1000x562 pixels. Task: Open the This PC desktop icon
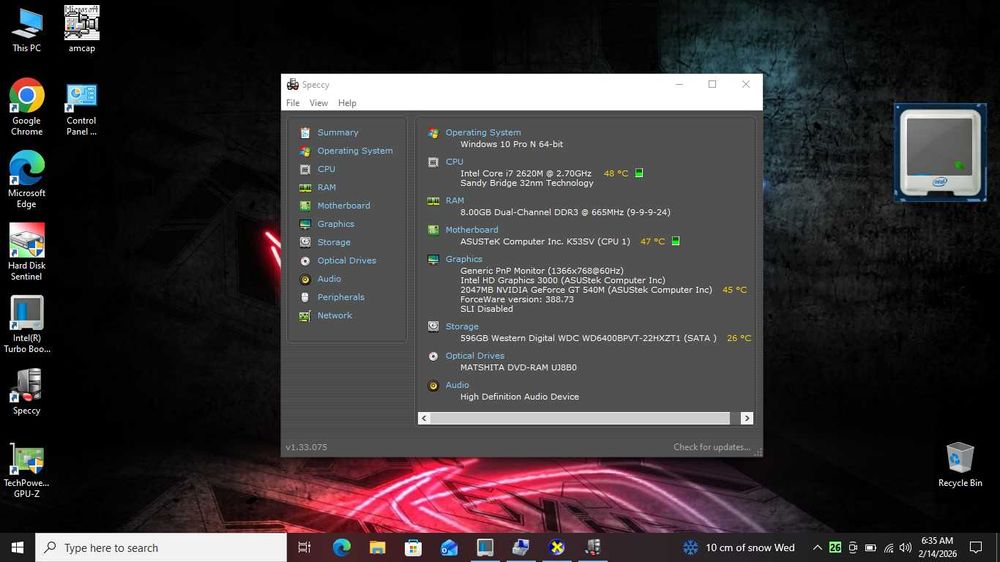pyautogui.click(x=27, y=29)
